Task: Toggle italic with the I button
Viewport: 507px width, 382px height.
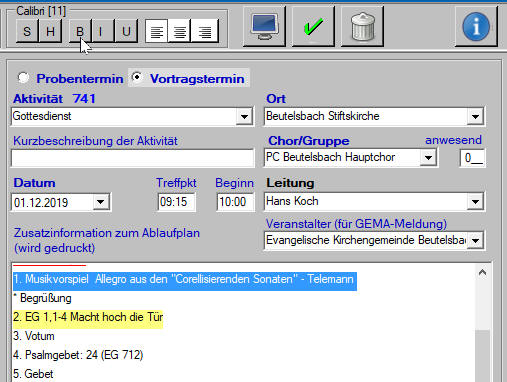Action: pyautogui.click(x=102, y=31)
